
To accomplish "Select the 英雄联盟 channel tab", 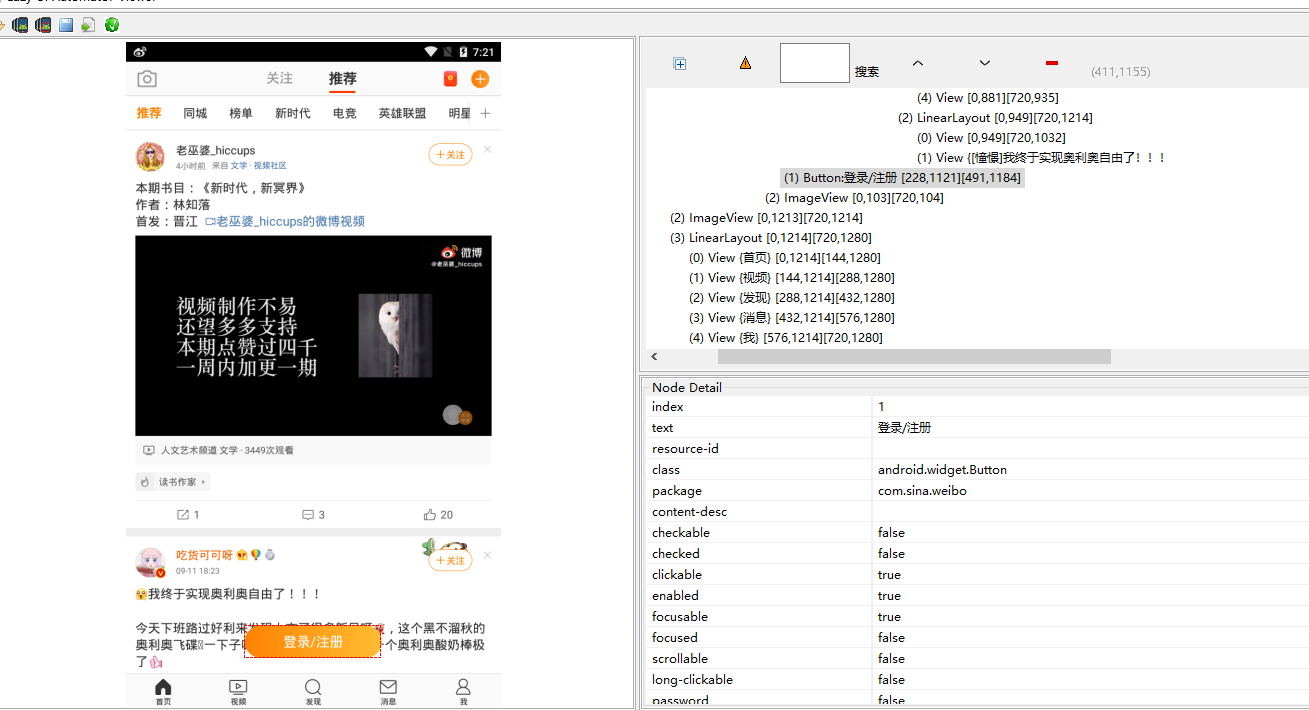I will click(402, 114).
